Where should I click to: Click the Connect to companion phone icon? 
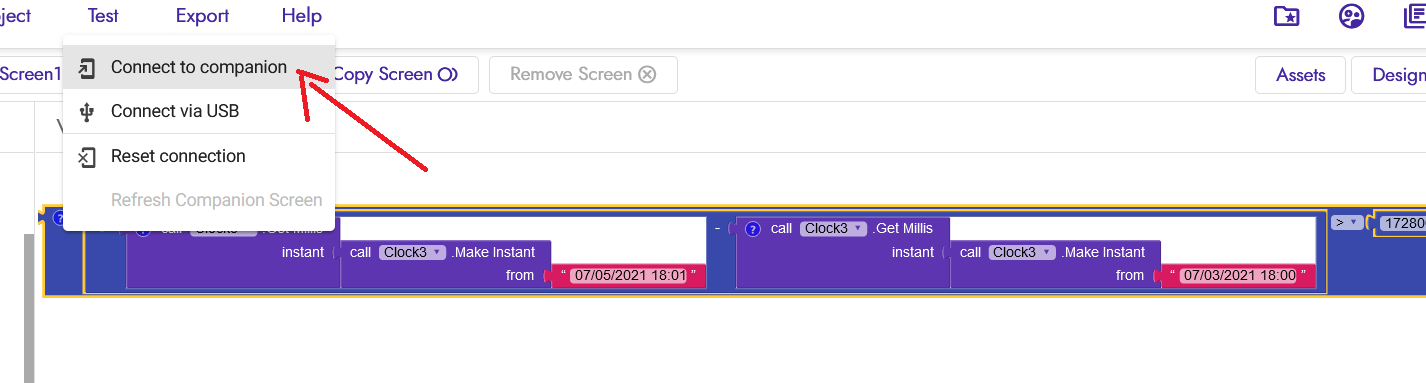pyautogui.click(x=88, y=68)
